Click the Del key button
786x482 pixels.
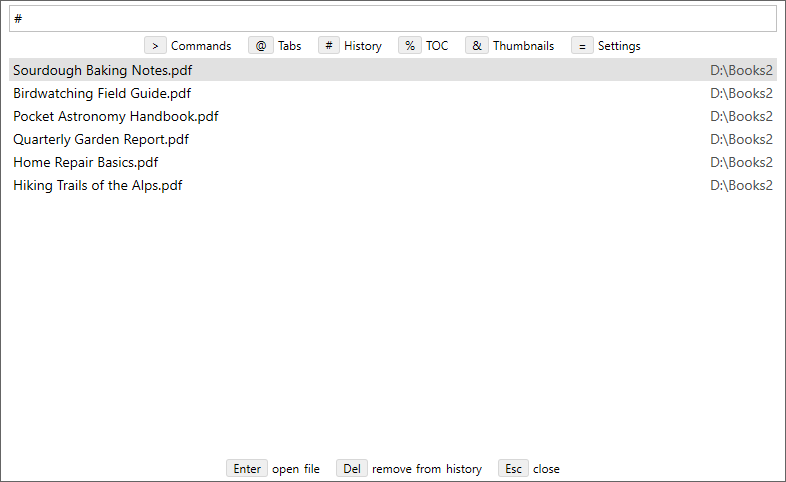pos(352,468)
